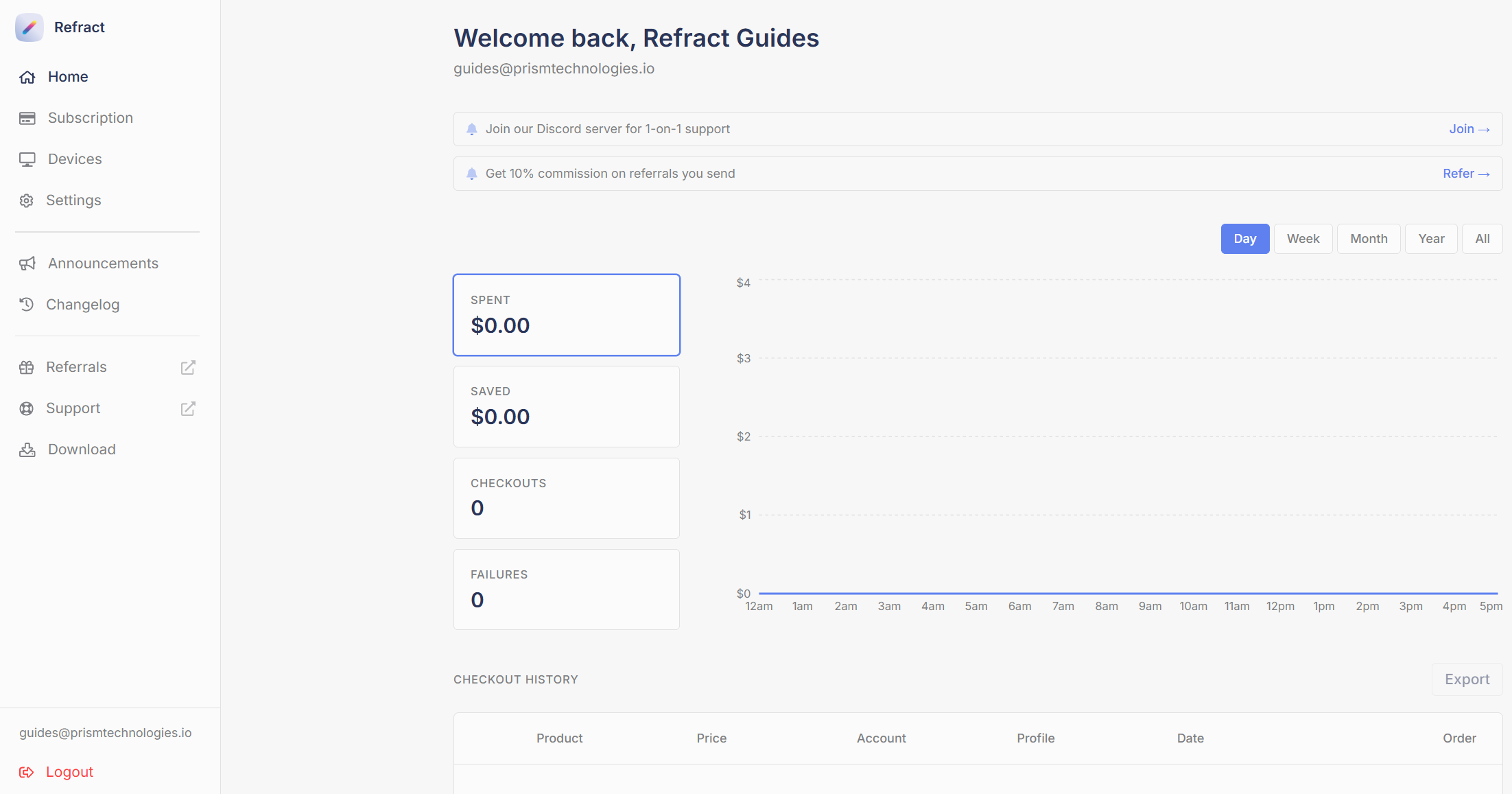Click external link icon beside Support
Viewport: 1512px width, 794px height.
(x=188, y=408)
